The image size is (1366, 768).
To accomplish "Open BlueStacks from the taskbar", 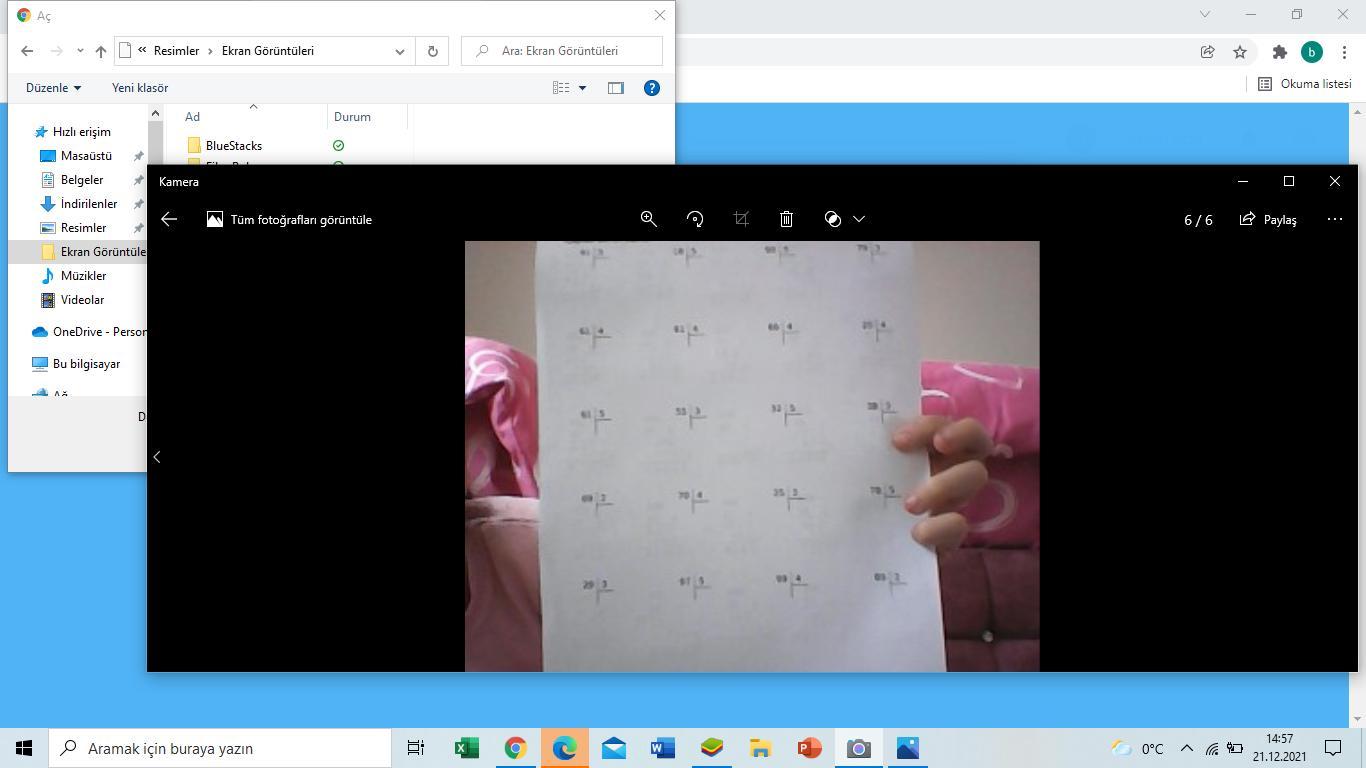I will click(x=711, y=748).
